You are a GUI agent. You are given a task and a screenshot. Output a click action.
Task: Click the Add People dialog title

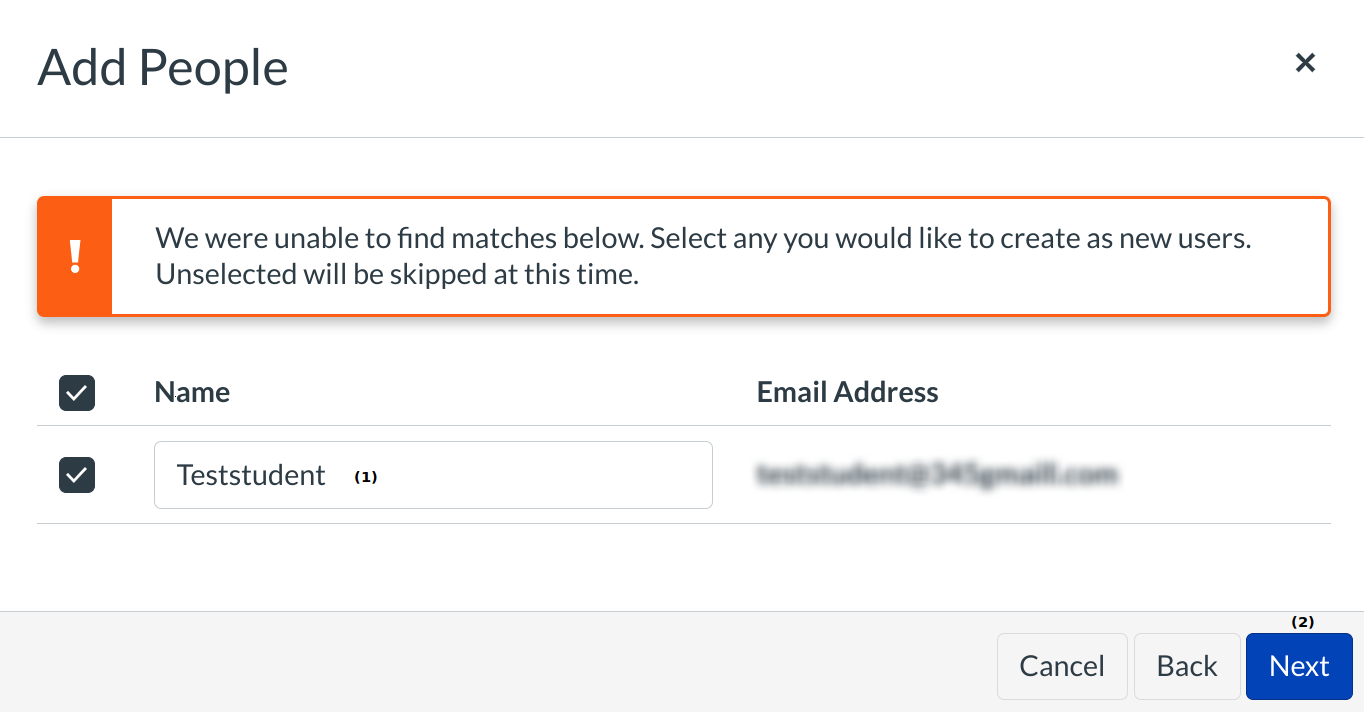(163, 68)
